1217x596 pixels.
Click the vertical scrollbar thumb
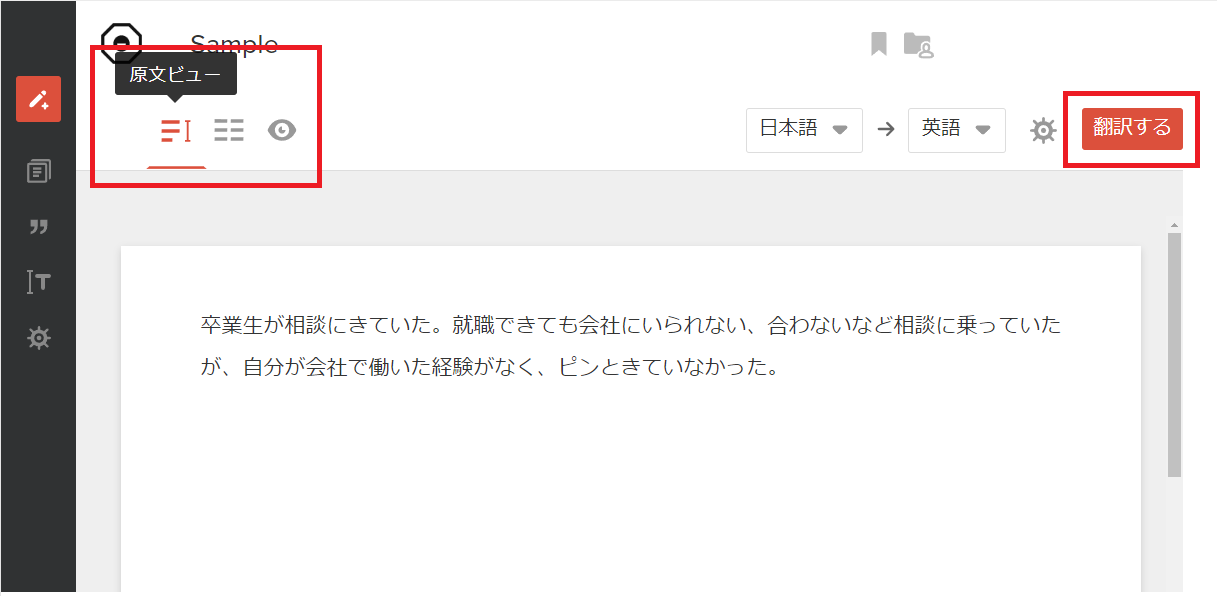pyautogui.click(x=1175, y=355)
